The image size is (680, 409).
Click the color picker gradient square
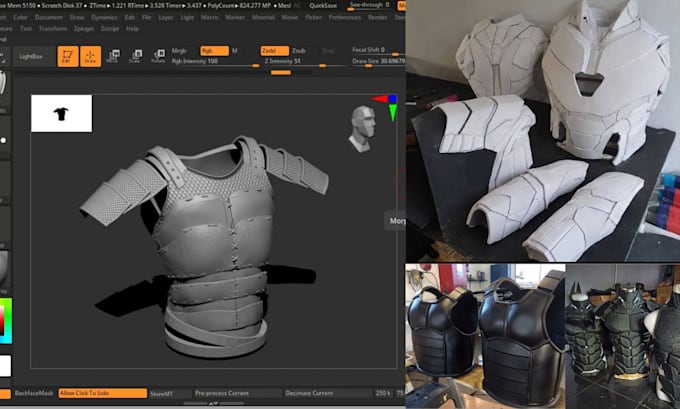(5, 321)
